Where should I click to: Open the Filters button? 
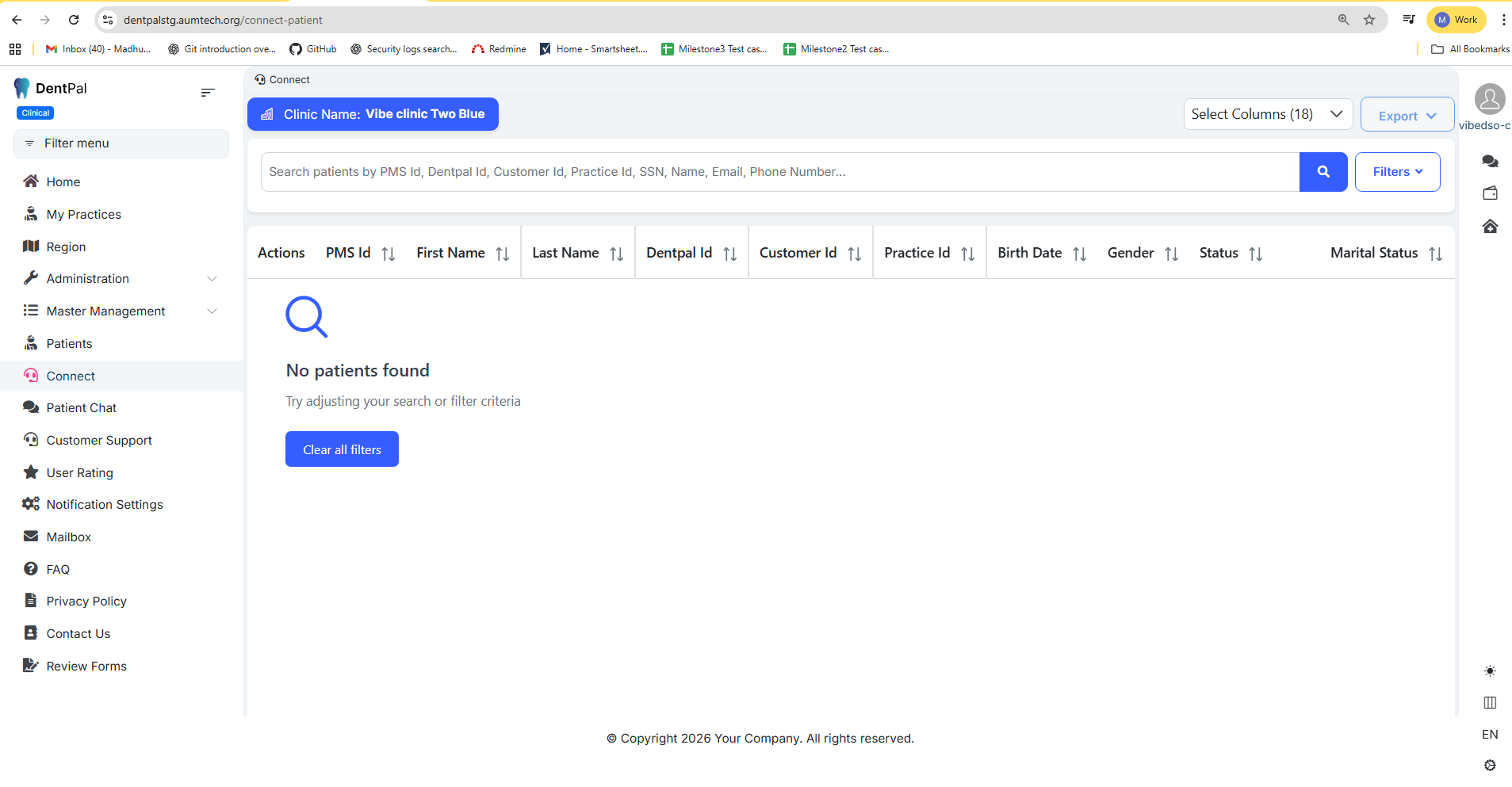point(1397,172)
